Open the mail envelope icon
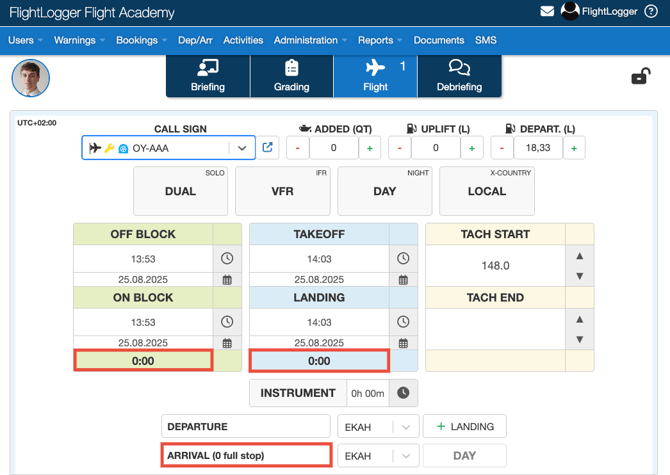The image size is (670, 475). [547, 12]
